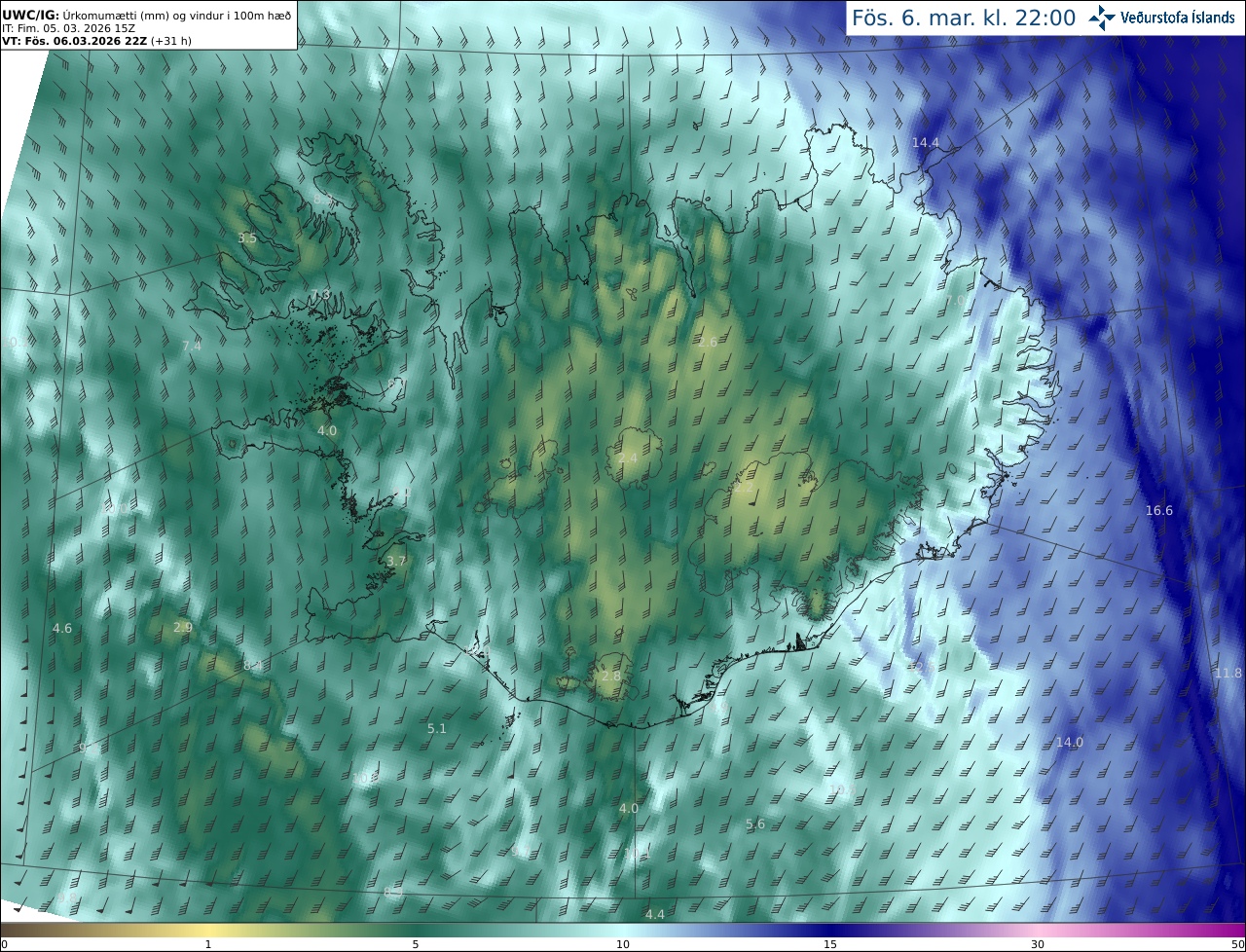Click the 5.1 value on the map

(x=437, y=728)
